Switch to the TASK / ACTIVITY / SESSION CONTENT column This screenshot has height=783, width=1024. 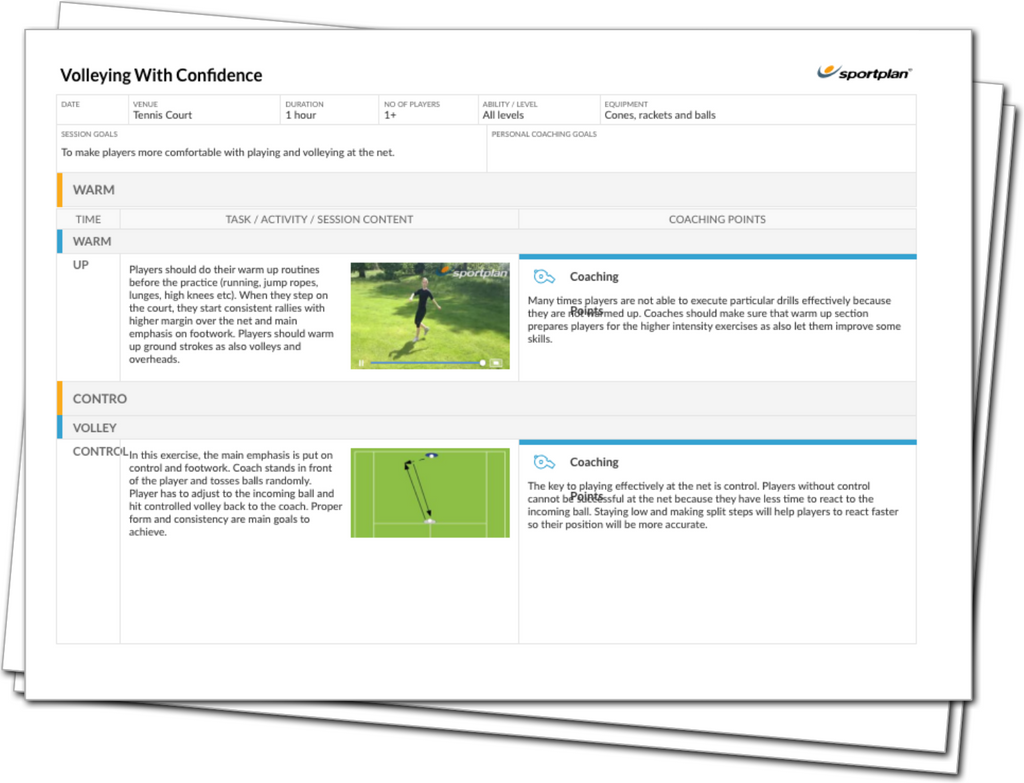pos(320,219)
